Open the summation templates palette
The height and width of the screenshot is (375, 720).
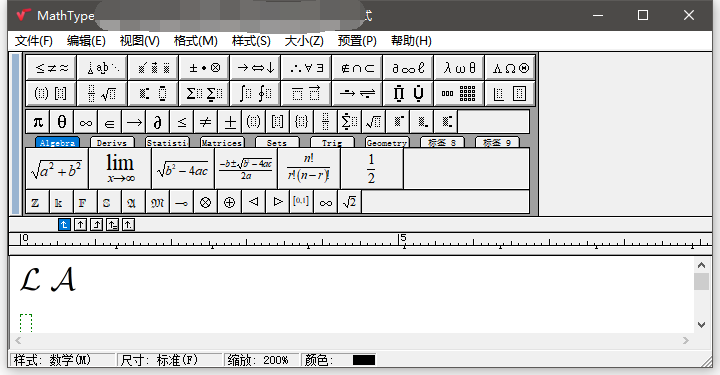point(204,94)
